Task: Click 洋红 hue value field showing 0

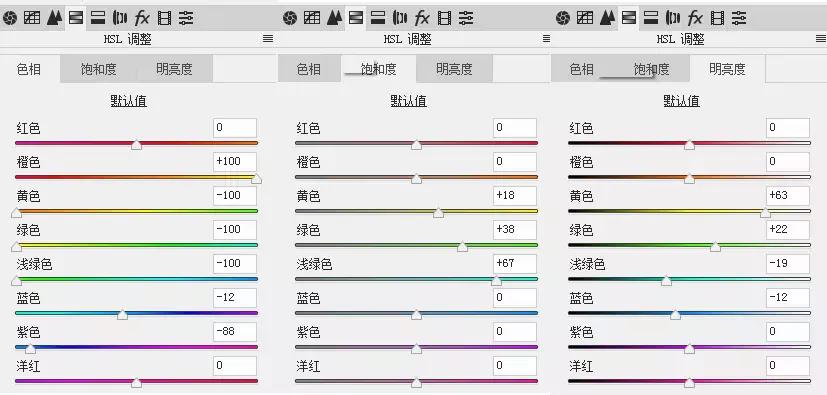Action: coord(235,366)
